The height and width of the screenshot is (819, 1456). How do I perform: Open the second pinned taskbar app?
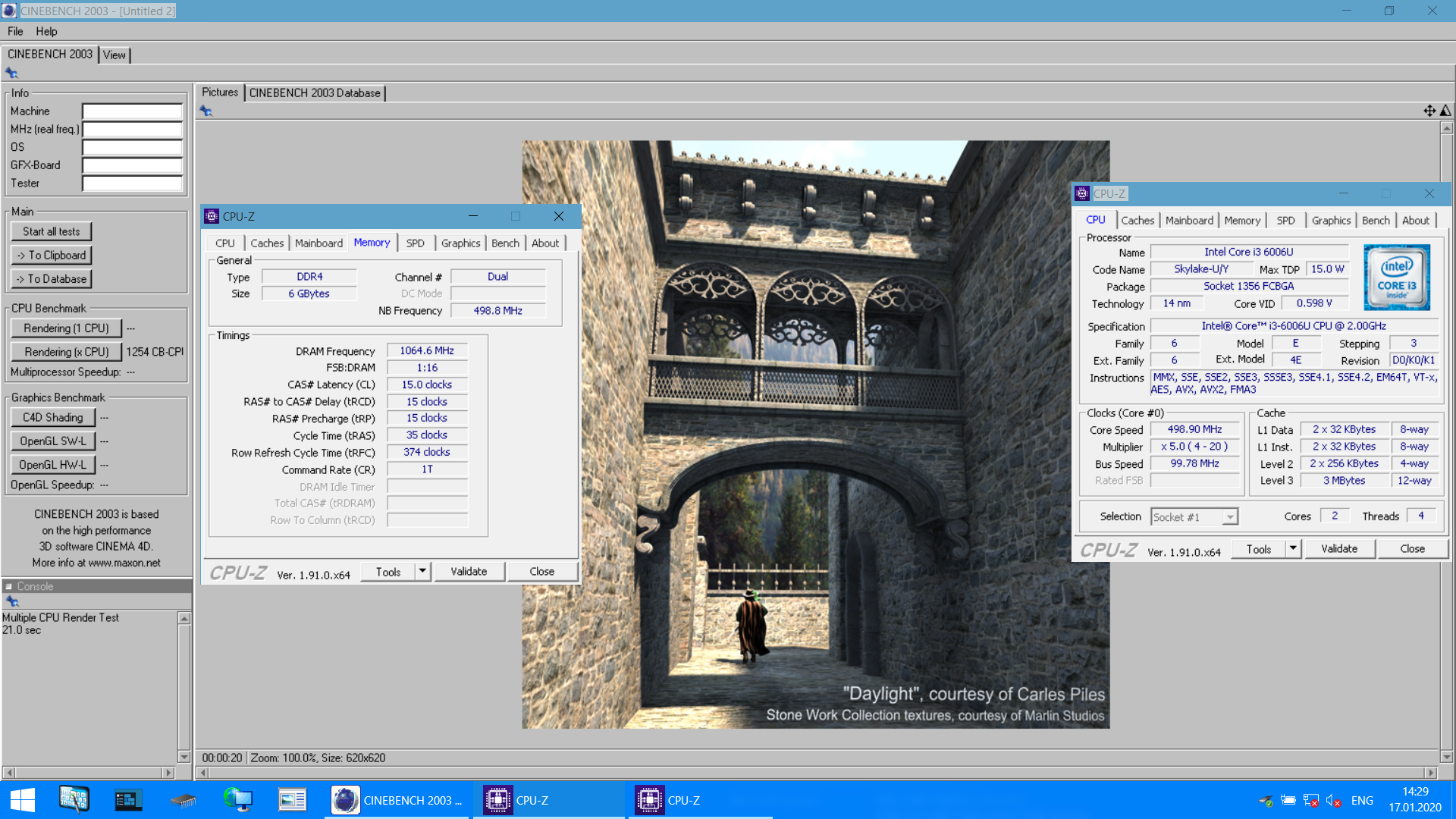[128, 800]
